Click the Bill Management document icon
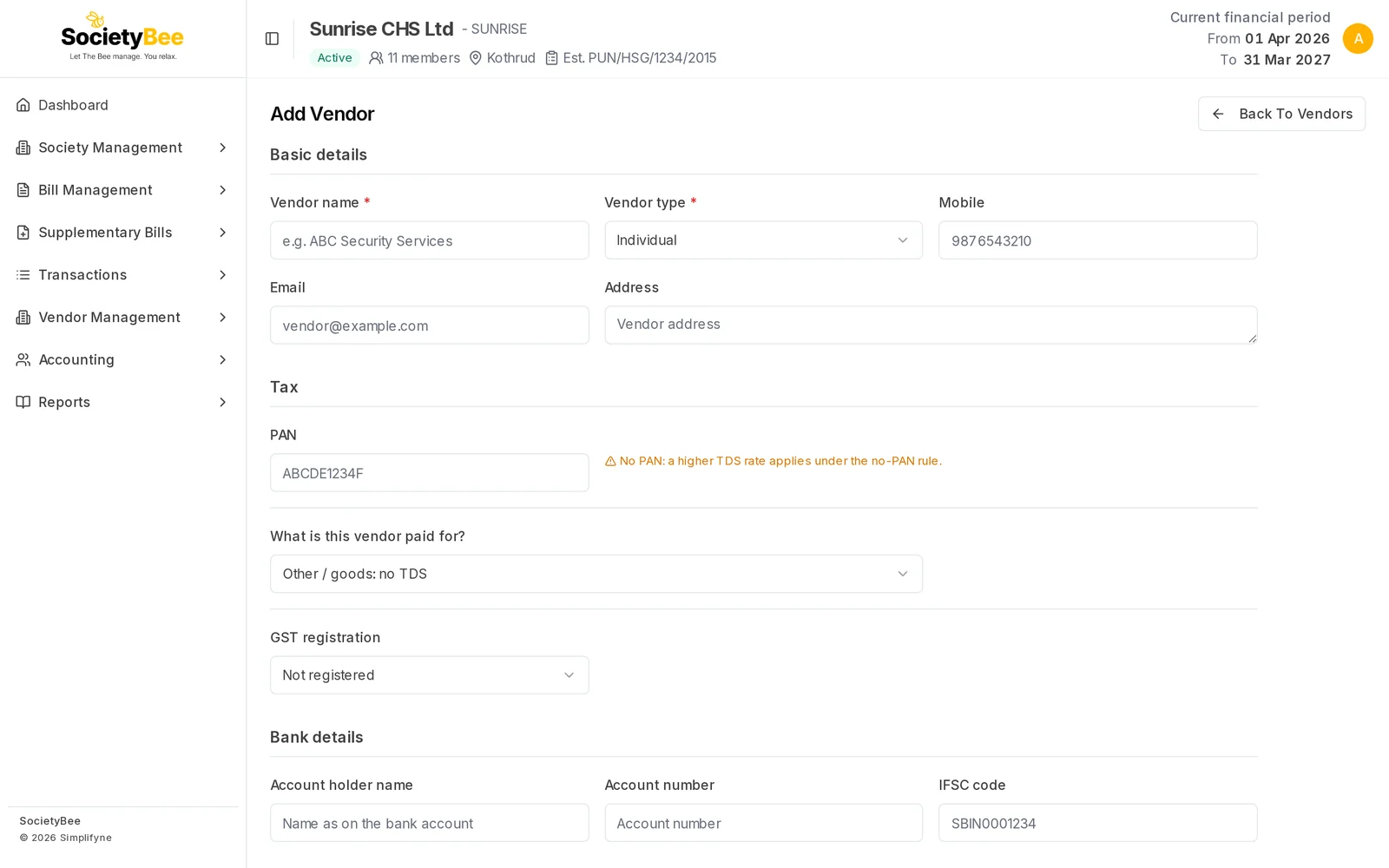Viewport: 1389px width, 868px height. click(23, 190)
